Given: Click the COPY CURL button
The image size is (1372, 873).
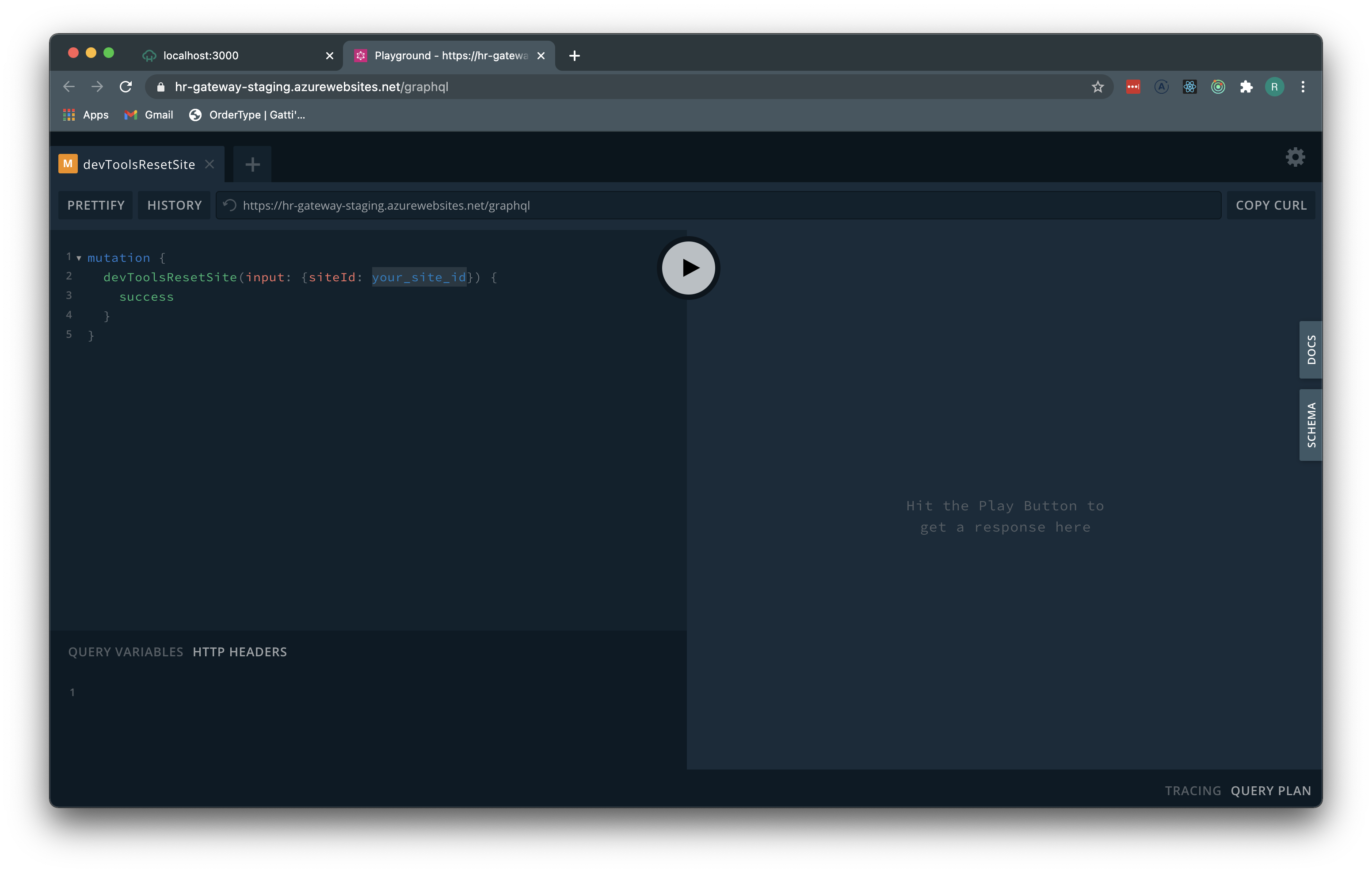Looking at the screenshot, I should (x=1271, y=205).
